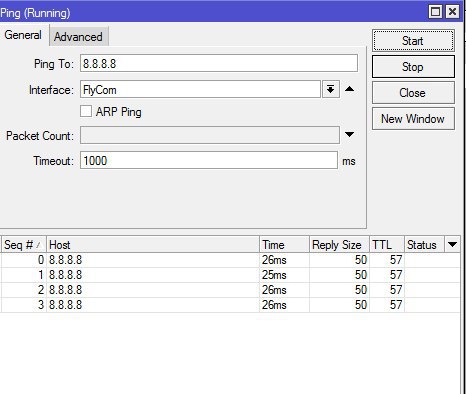466x394 pixels.
Task: Close the Ping dialog via Close button
Action: (x=413, y=93)
